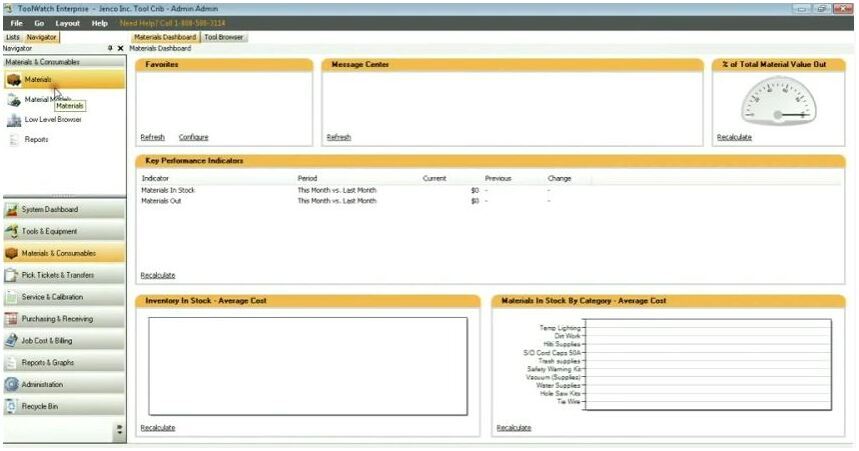This screenshot has width=859, height=451.
Task: Click the Administration gear icon
Action: pyautogui.click(x=12, y=385)
